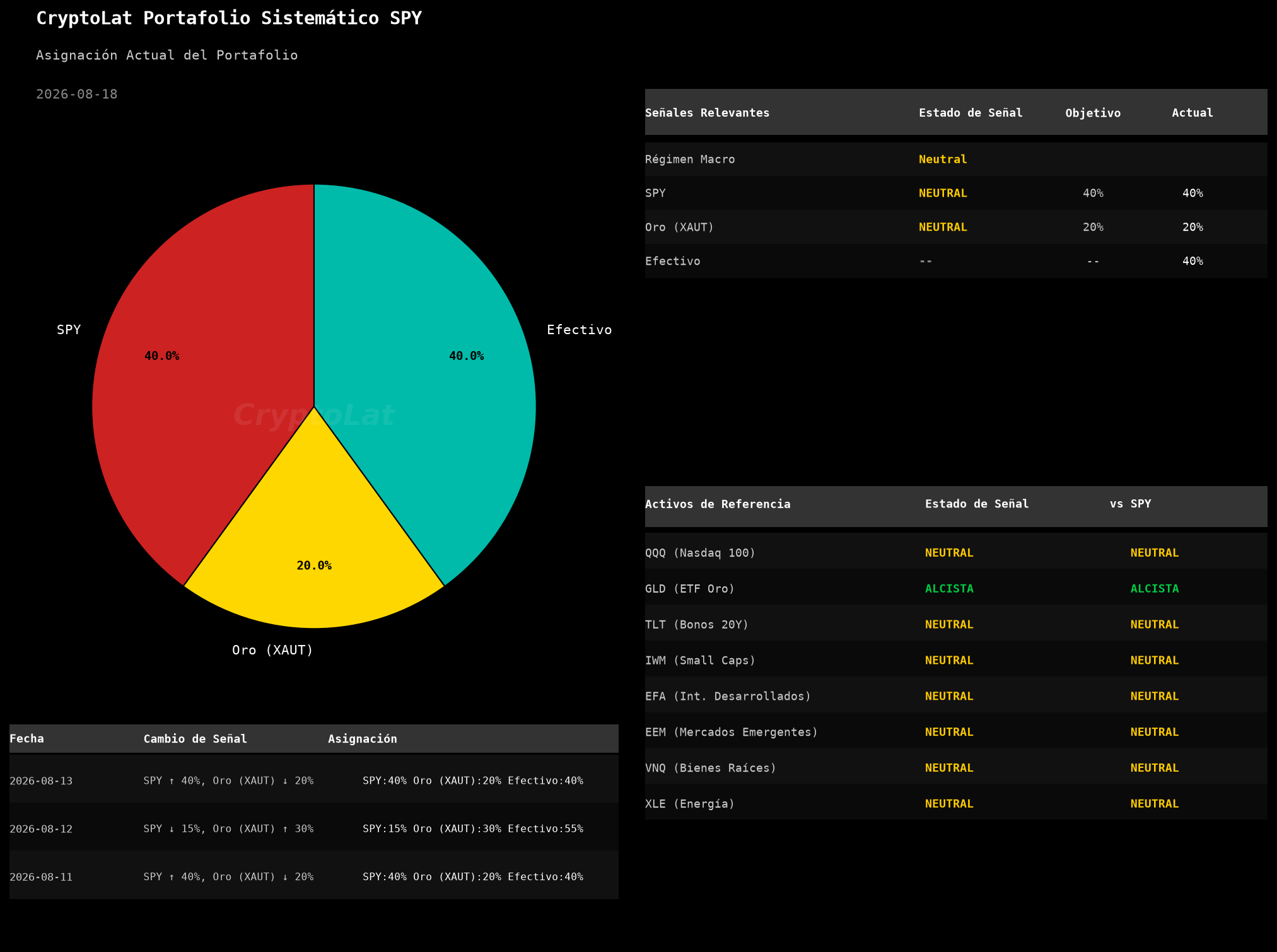The image size is (1277, 952).
Task: Select the "EEM (Mercados Emergentes)" row label
Action: tap(732, 733)
